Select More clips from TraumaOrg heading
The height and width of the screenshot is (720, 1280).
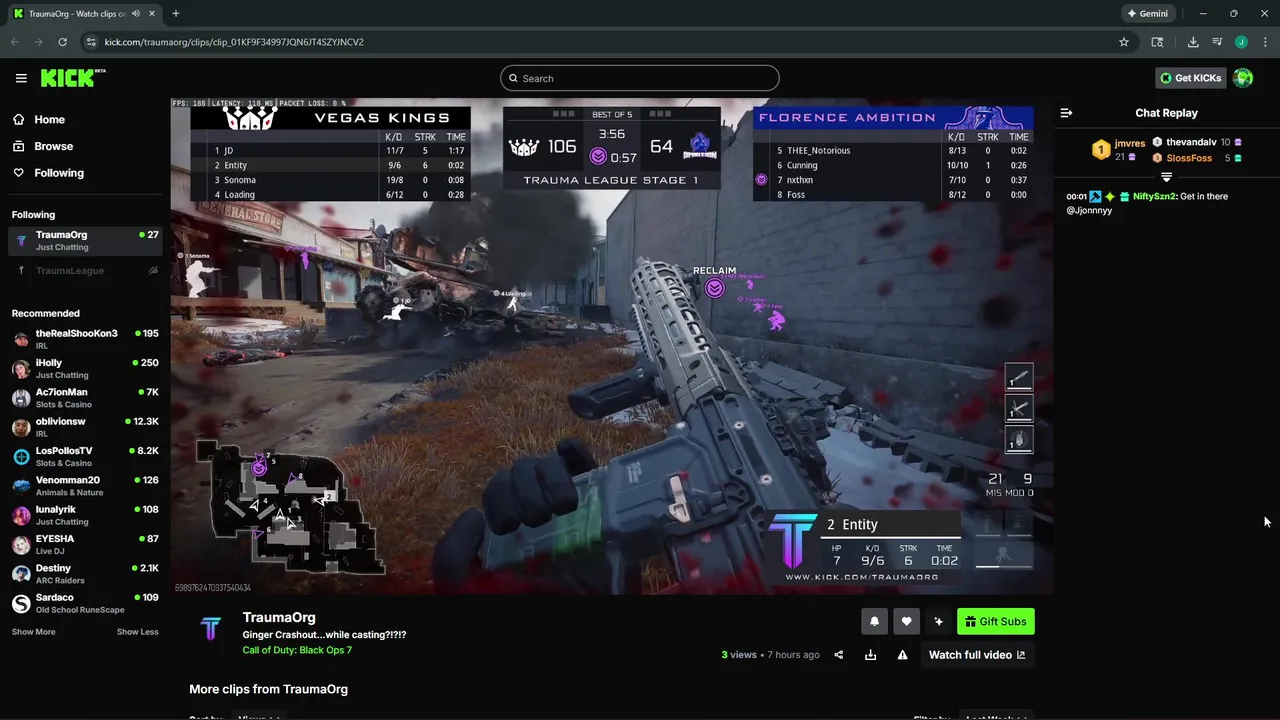tap(268, 689)
